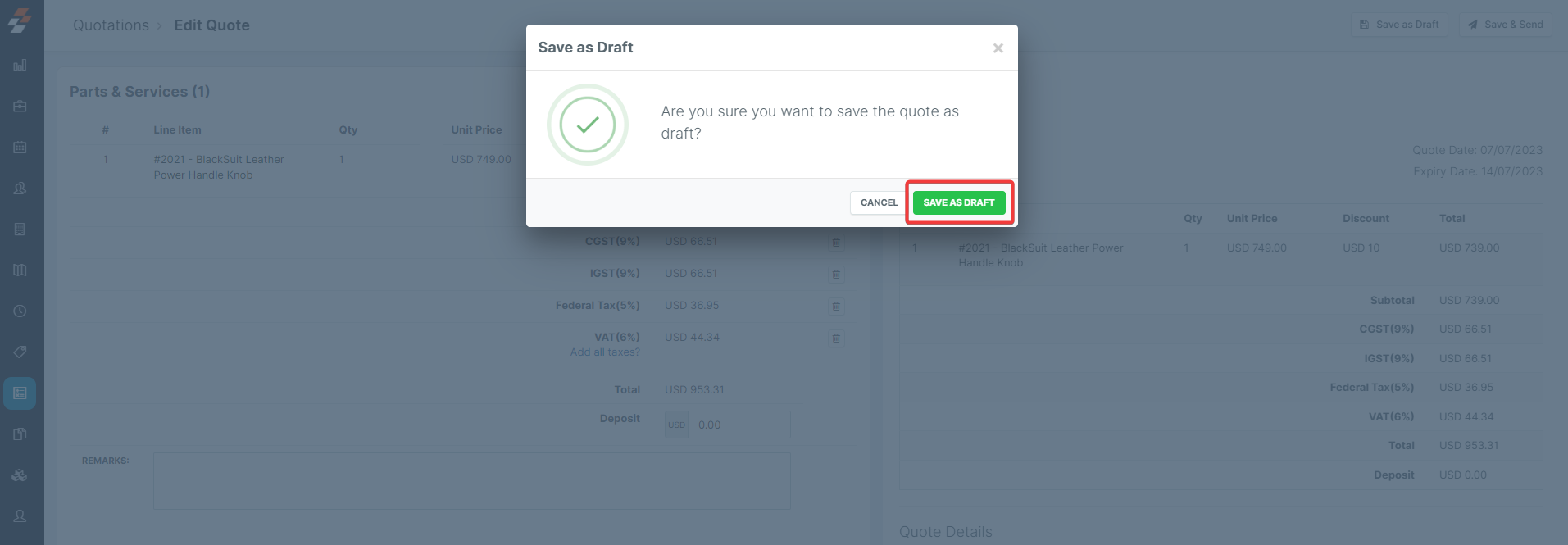Click the highlighted Quotations sidebar icon
The width and height of the screenshot is (1568, 545).
coord(20,393)
